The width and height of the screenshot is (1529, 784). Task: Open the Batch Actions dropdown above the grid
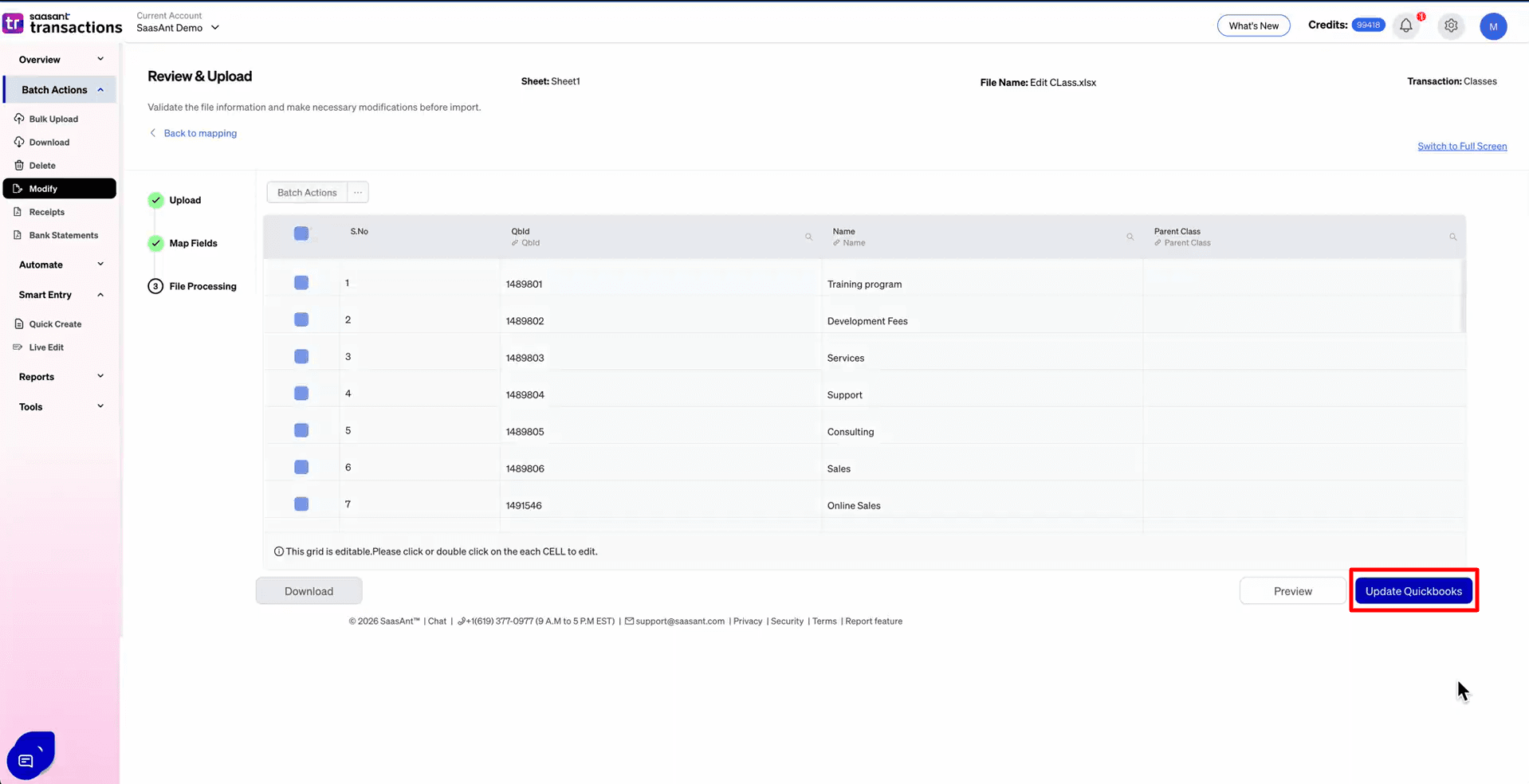pos(306,192)
